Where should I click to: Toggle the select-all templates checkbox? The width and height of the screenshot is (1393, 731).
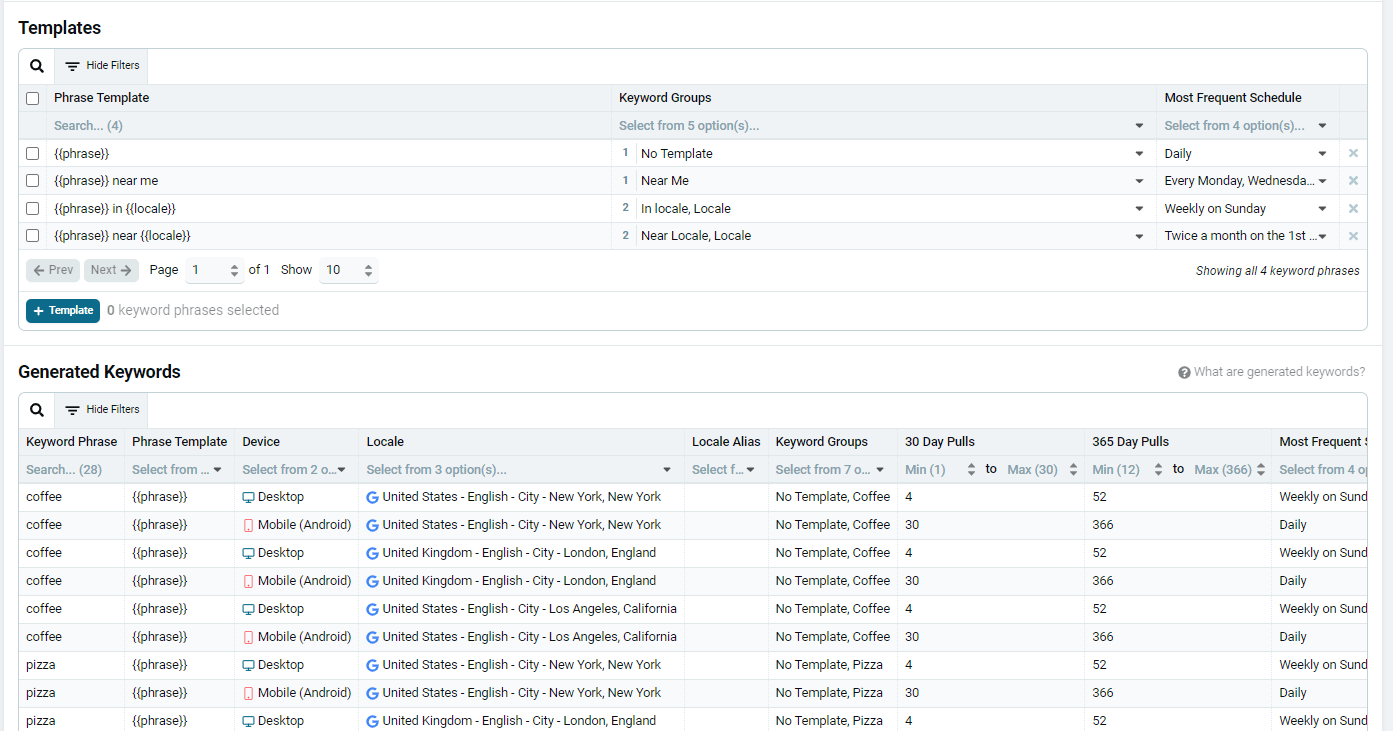[33, 98]
